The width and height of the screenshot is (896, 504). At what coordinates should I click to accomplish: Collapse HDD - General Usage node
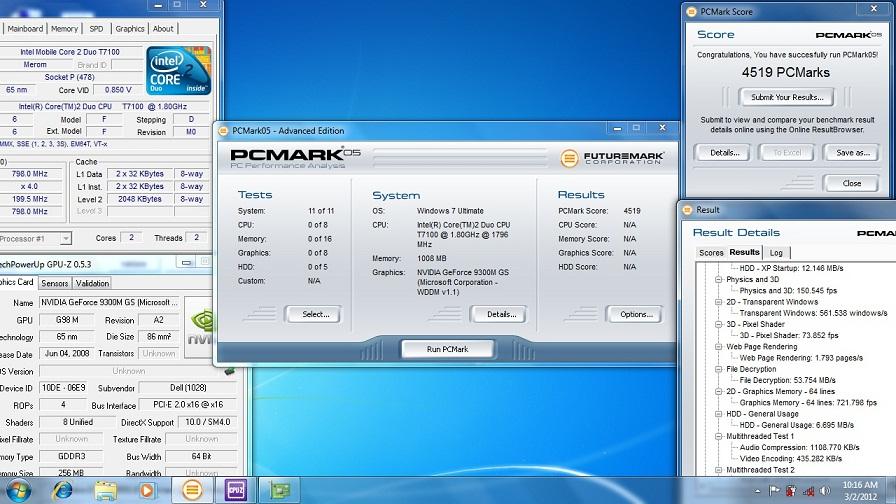click(x=718, y=414)
